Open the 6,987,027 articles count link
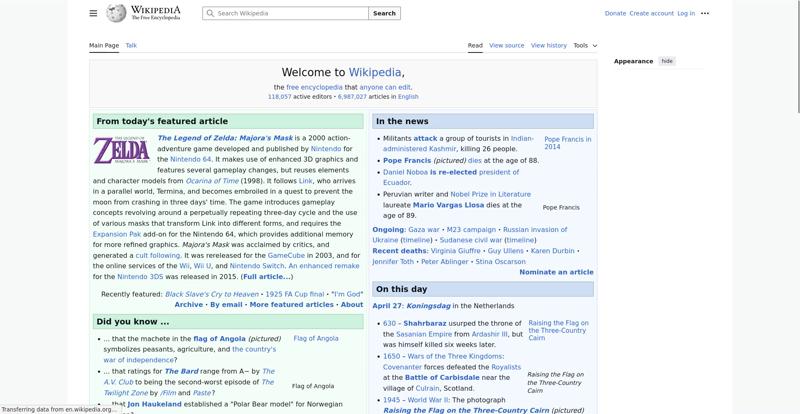This screenshot has width=800, height=414. (352, 96)
